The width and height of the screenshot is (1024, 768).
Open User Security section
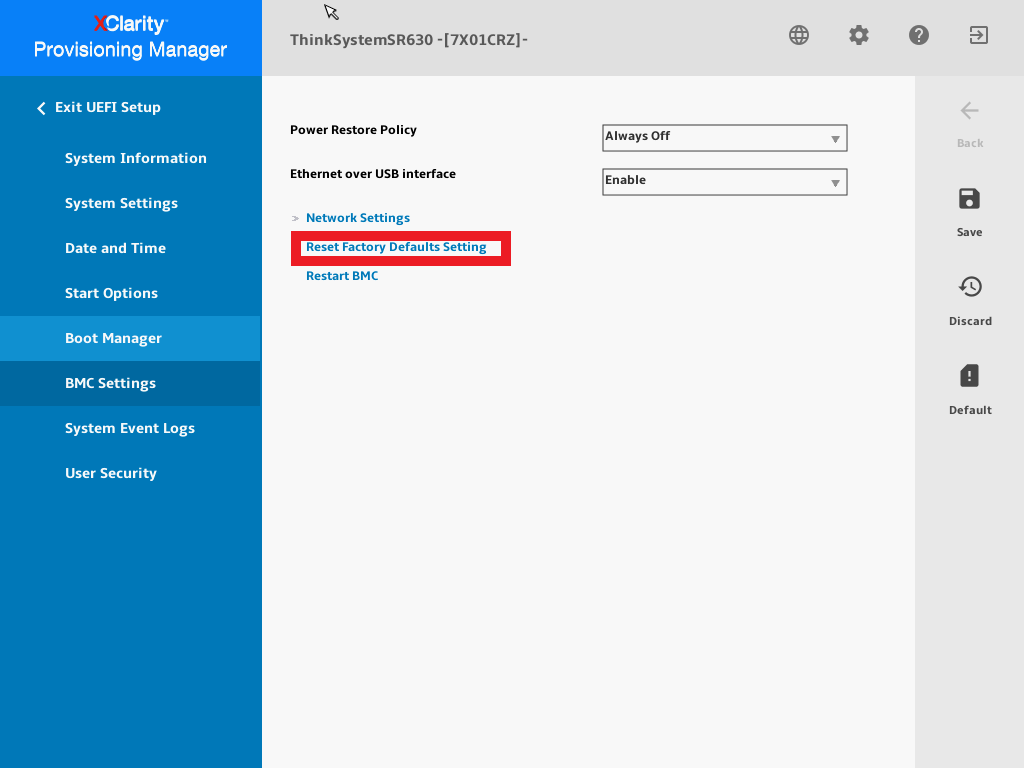click(111, 473)
